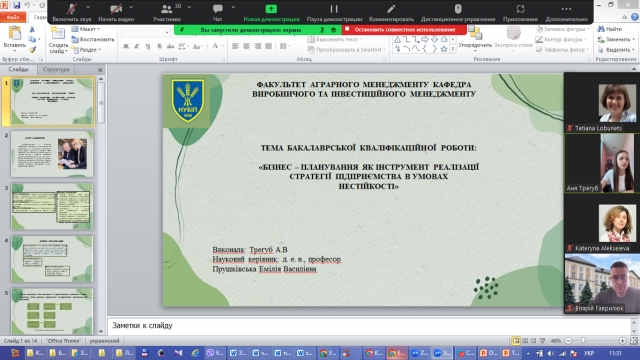Expand the participants options arrow
Viewport: 640px width, 360px height.
coord(189,7)
